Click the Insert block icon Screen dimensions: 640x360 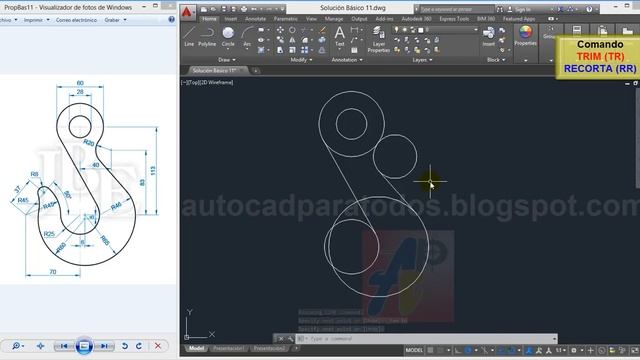[488, 36]
